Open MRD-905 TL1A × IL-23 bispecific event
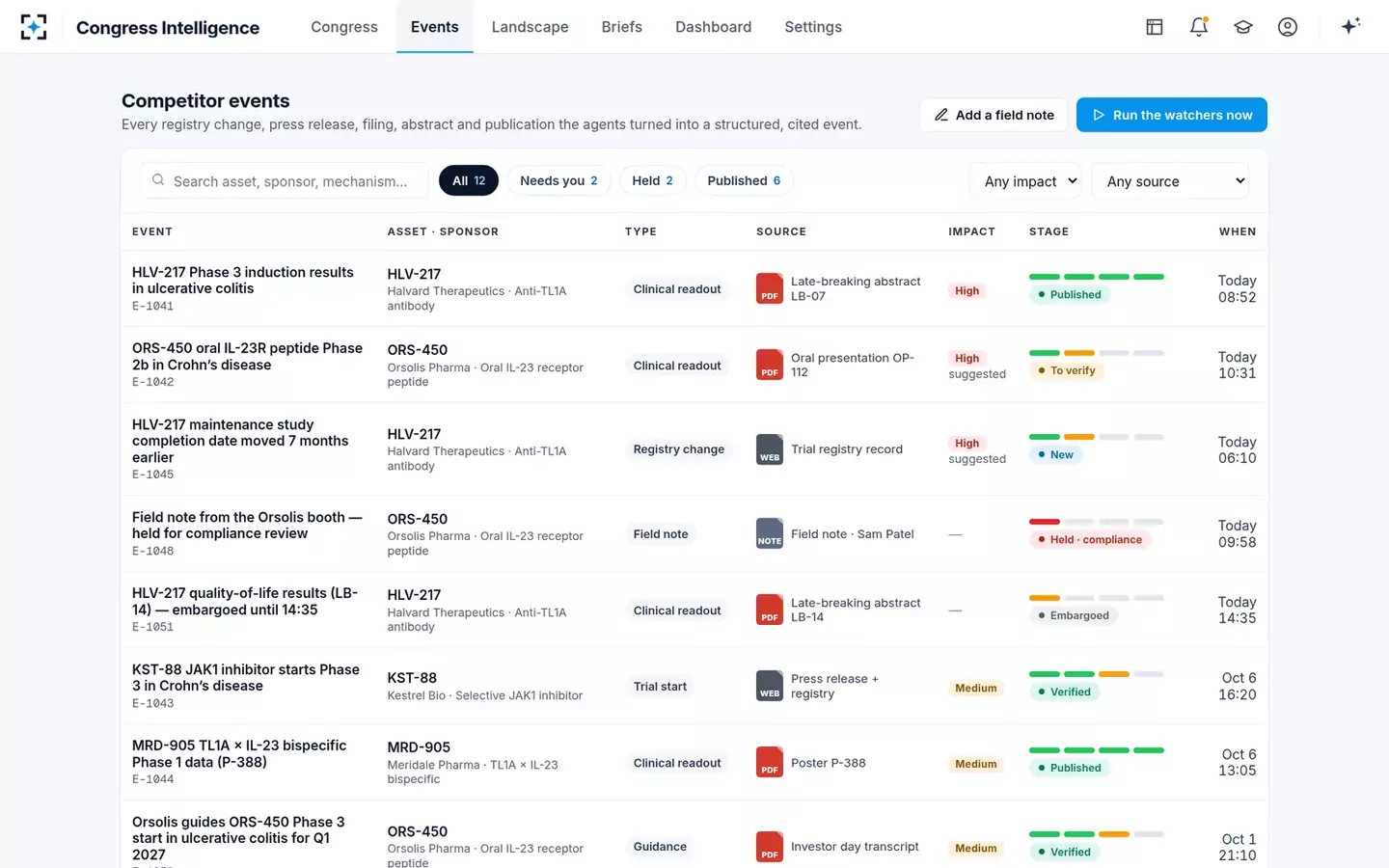Screen dimensions: 1389x868 tap(239, 754)
